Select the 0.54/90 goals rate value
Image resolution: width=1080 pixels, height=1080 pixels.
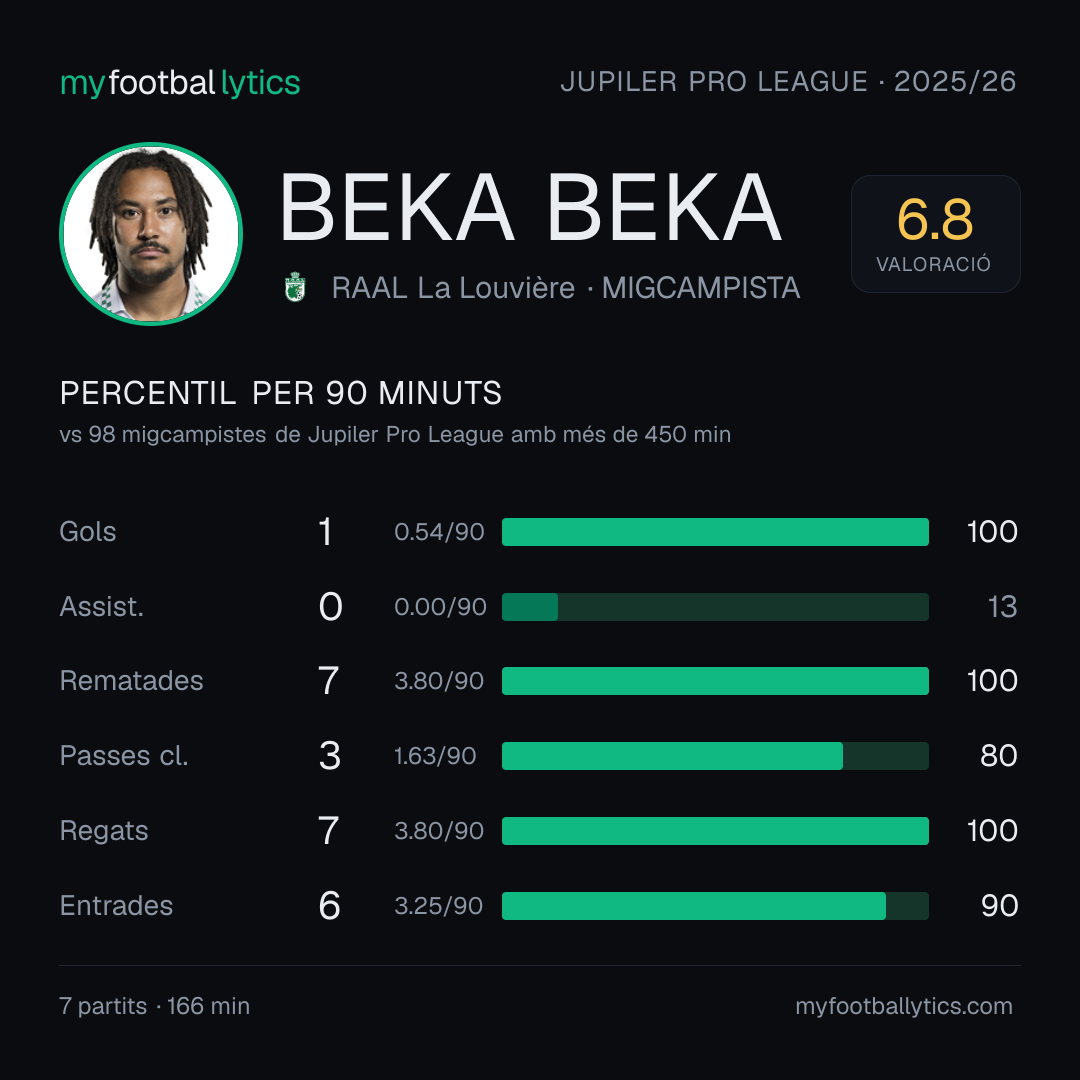pyautogui.click(x=439, y=532)
